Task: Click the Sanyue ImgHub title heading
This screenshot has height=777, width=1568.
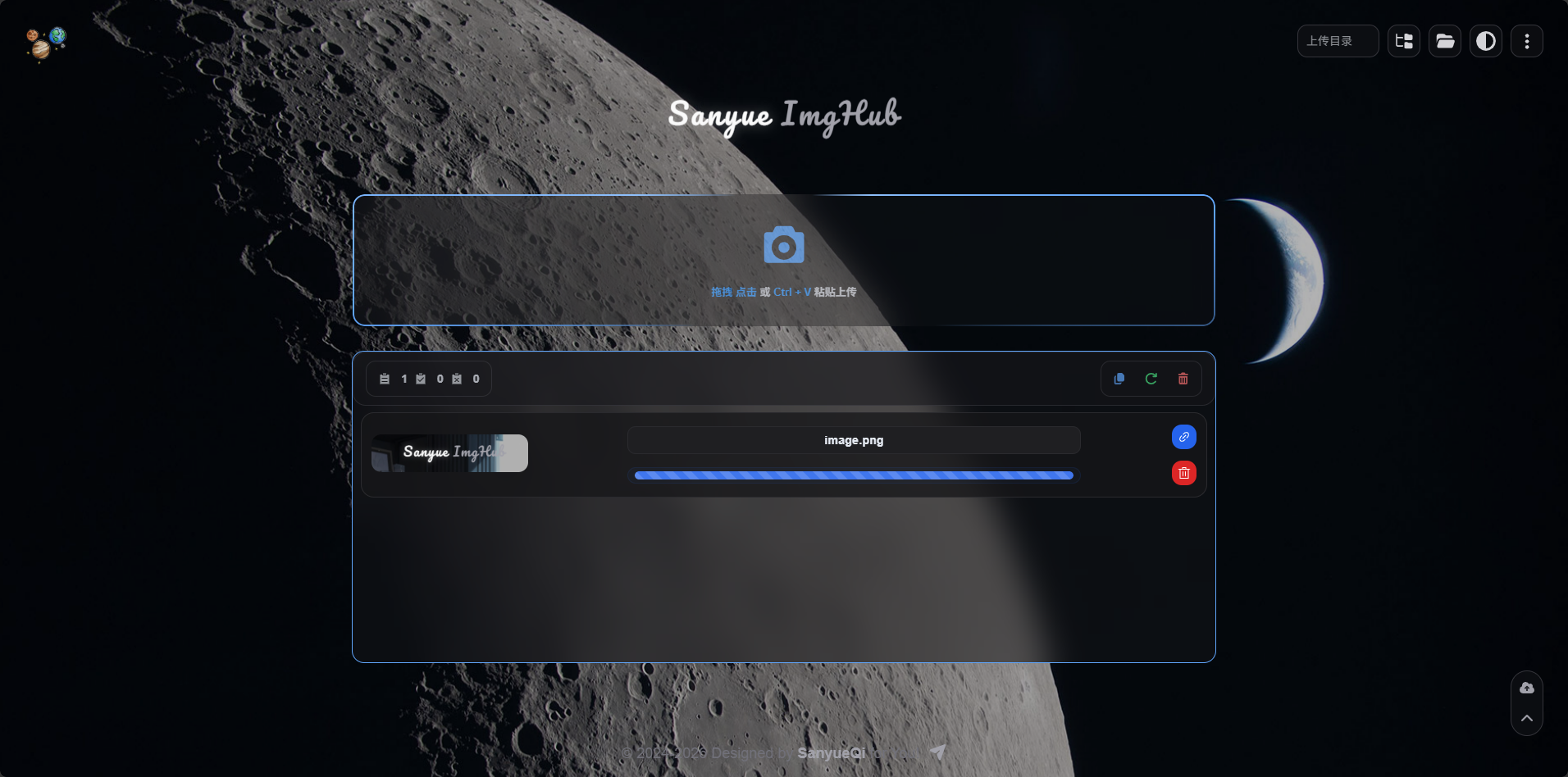Action: 785,116
